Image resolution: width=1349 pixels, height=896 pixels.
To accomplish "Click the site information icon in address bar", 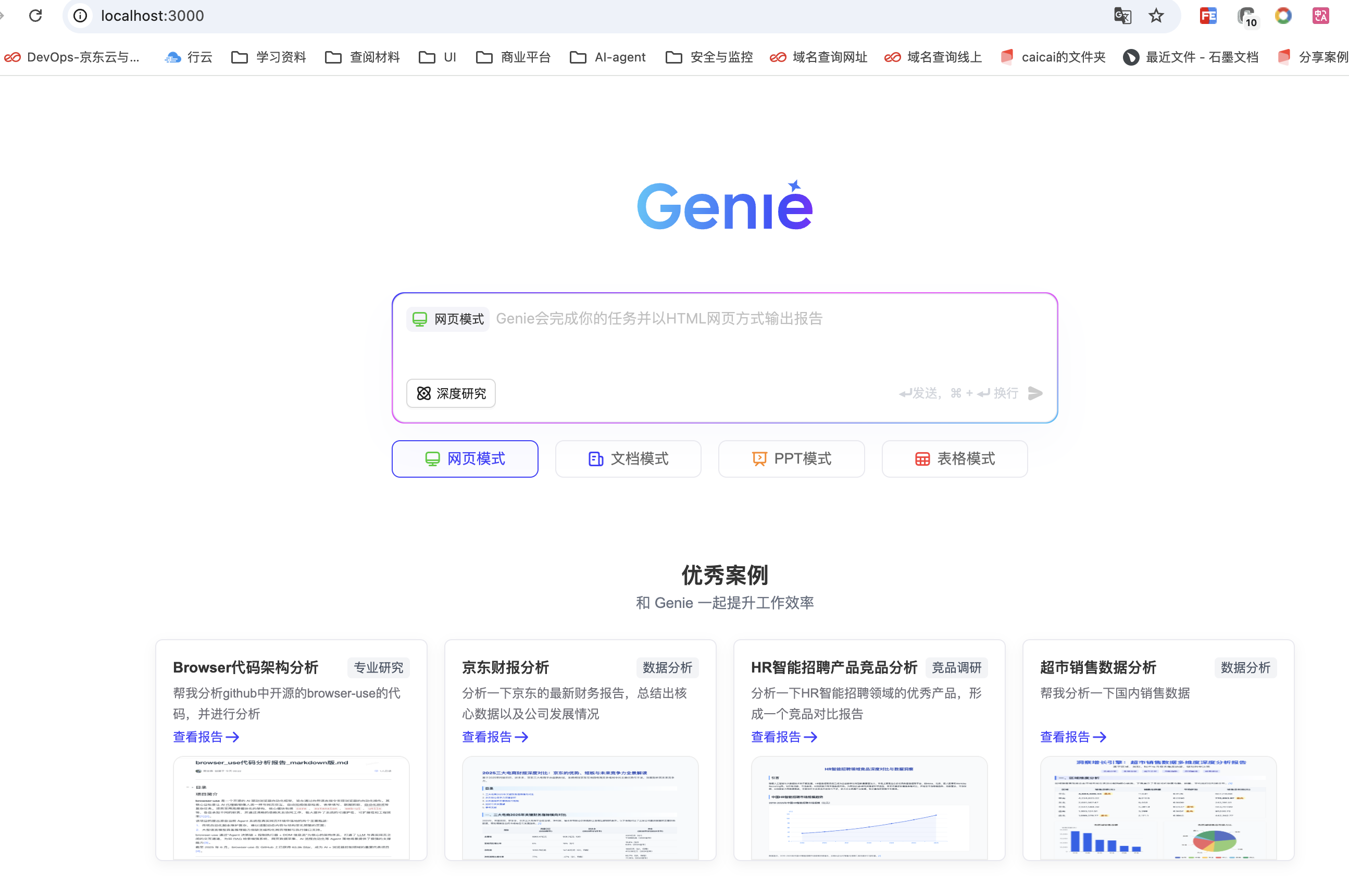I will point(79,16).
